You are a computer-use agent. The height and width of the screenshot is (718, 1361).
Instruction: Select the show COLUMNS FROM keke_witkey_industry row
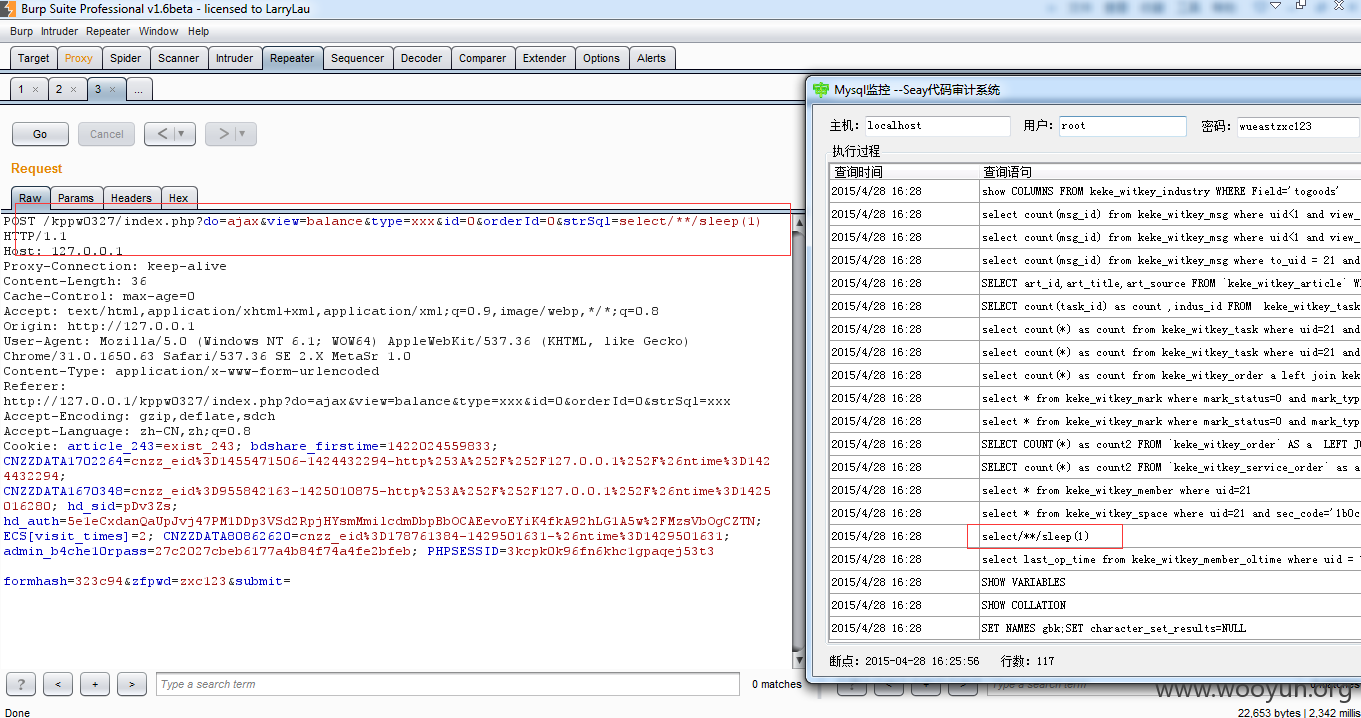(1095, 191)
